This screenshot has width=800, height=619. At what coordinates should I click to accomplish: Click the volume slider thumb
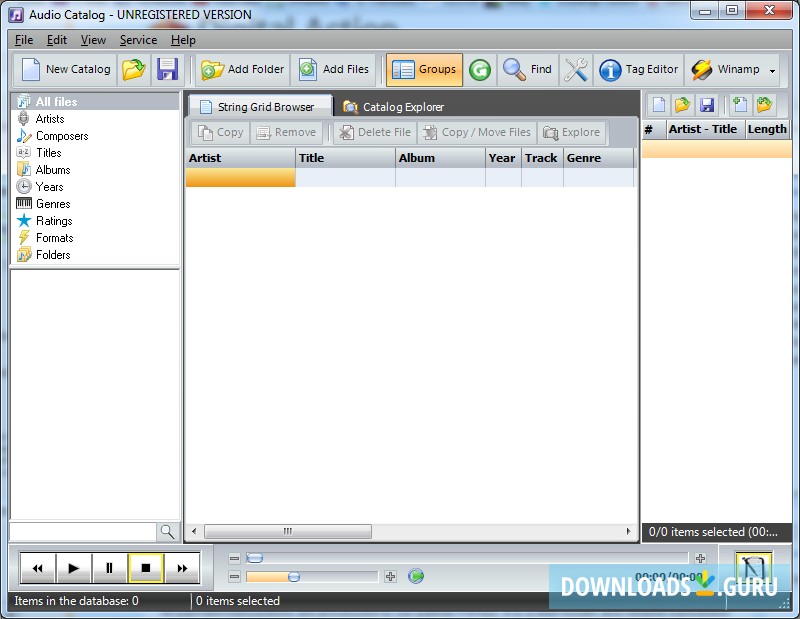293,577
